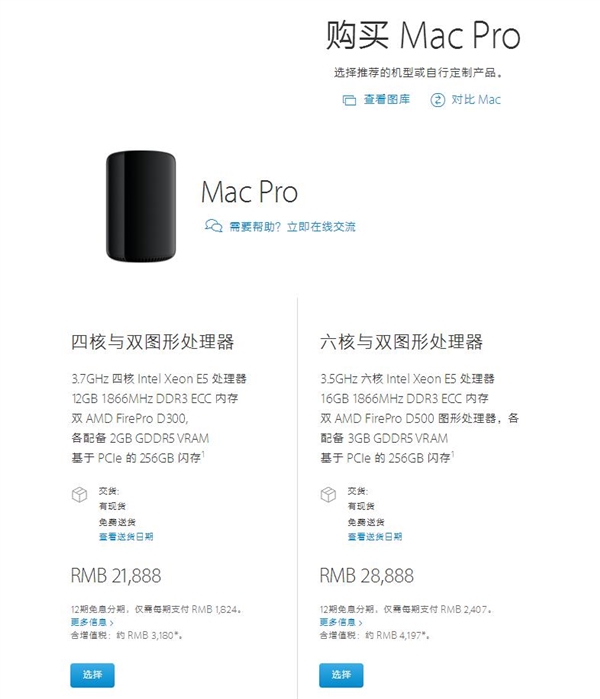The image size is (600, 699).
Task: Start online chat via 需要帮助？立即在线交流 text
Action: 292,226
